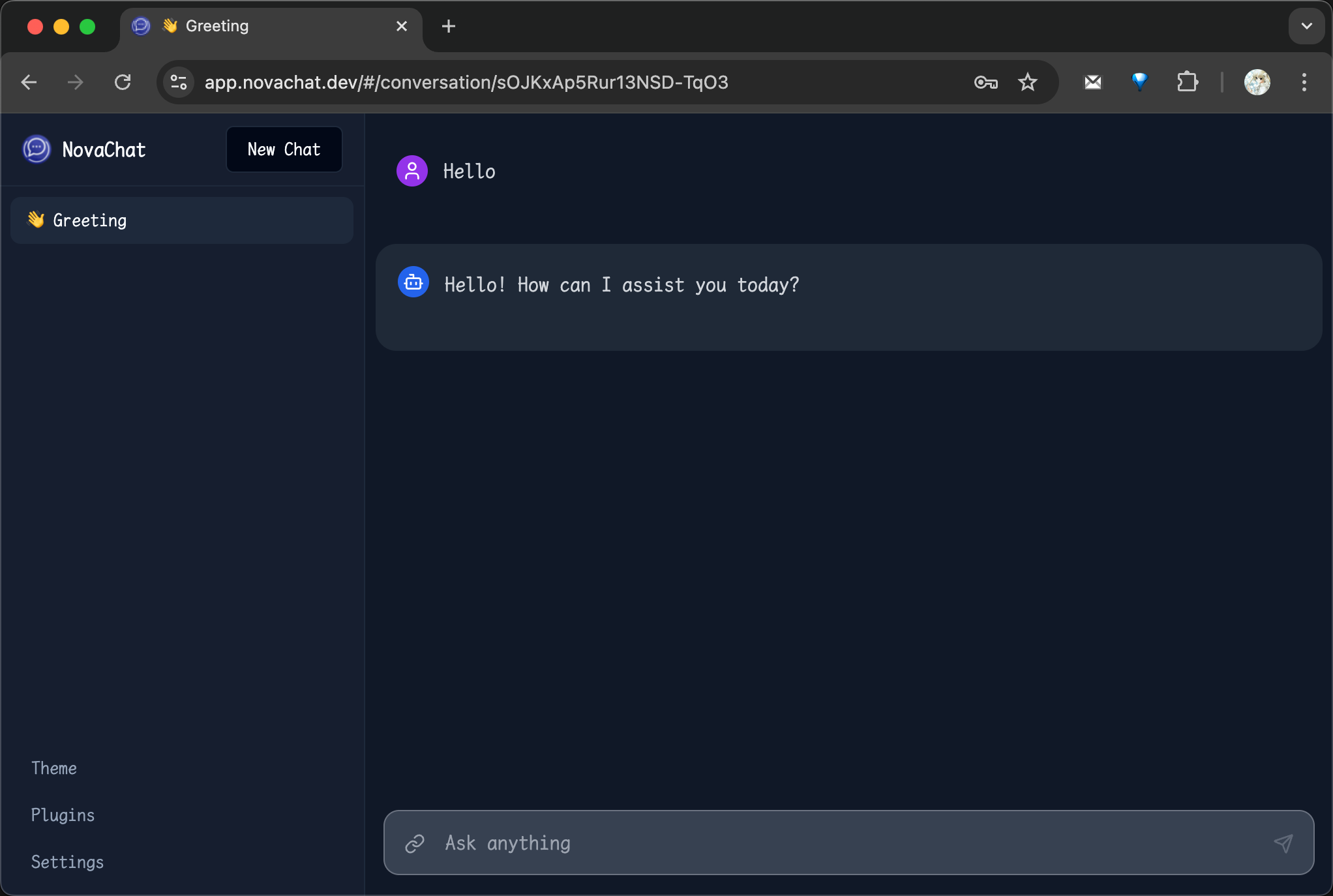Image resolution: width=1333 pixels, height=896 pixels.
Task: Click the user avatar next to Hello
Action: [x=412, y=171]
